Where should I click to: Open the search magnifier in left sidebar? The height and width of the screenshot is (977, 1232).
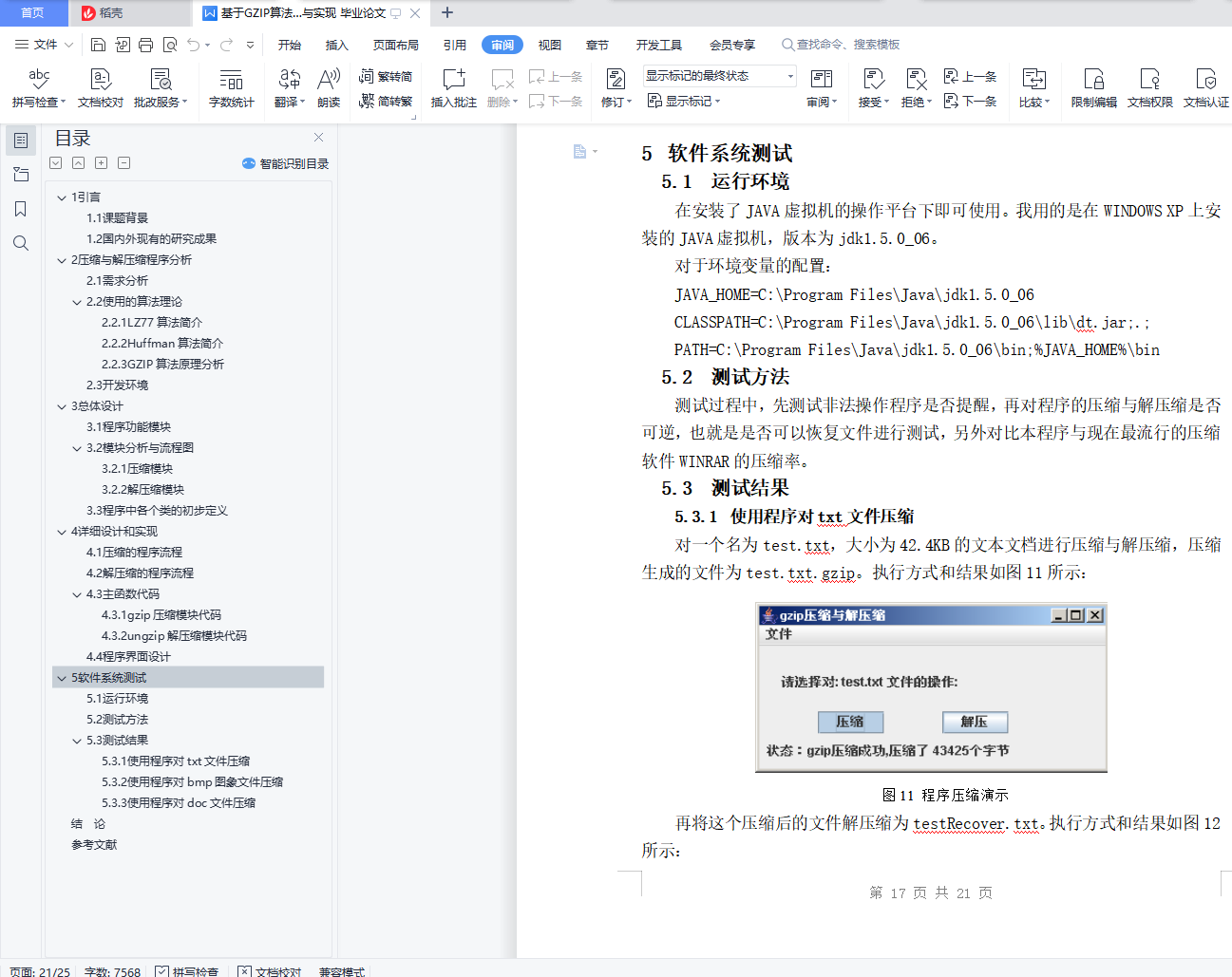pyautogui.click(x=21, y=243)
